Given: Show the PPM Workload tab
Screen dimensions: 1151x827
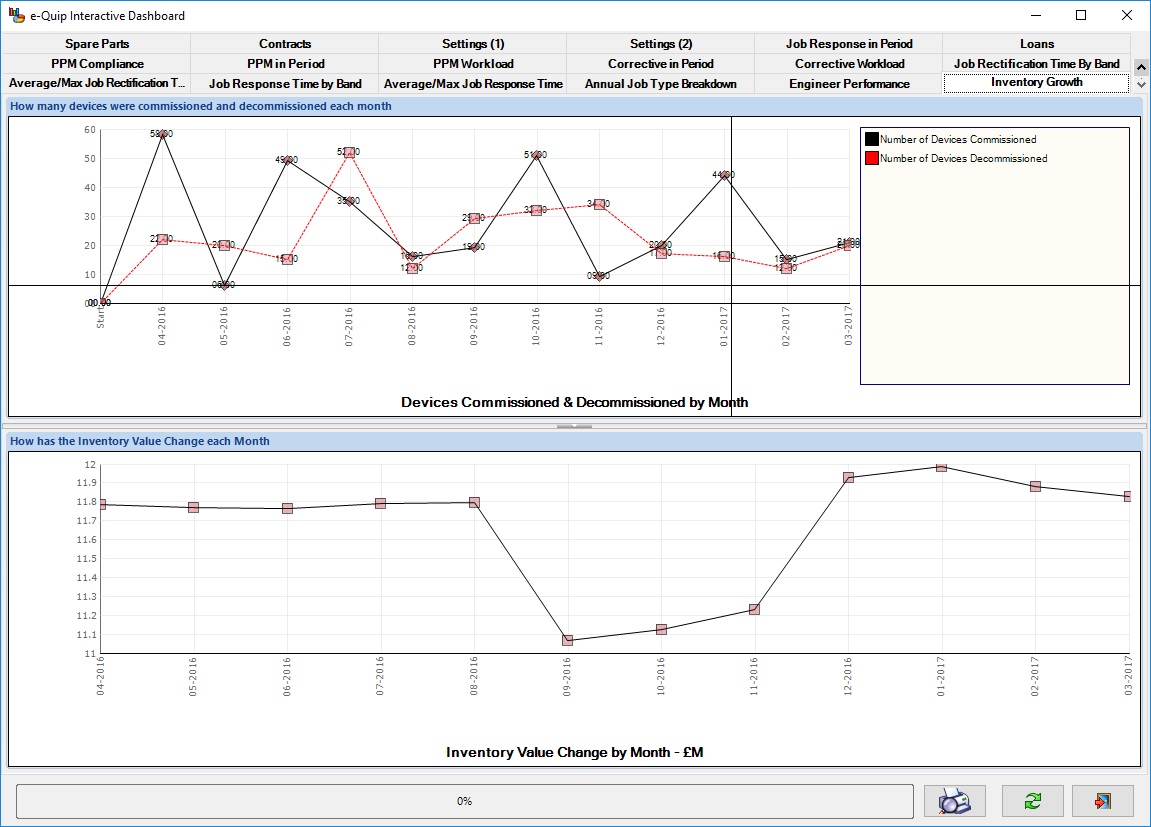Looking at the screenshot, I should coord(473,64).
